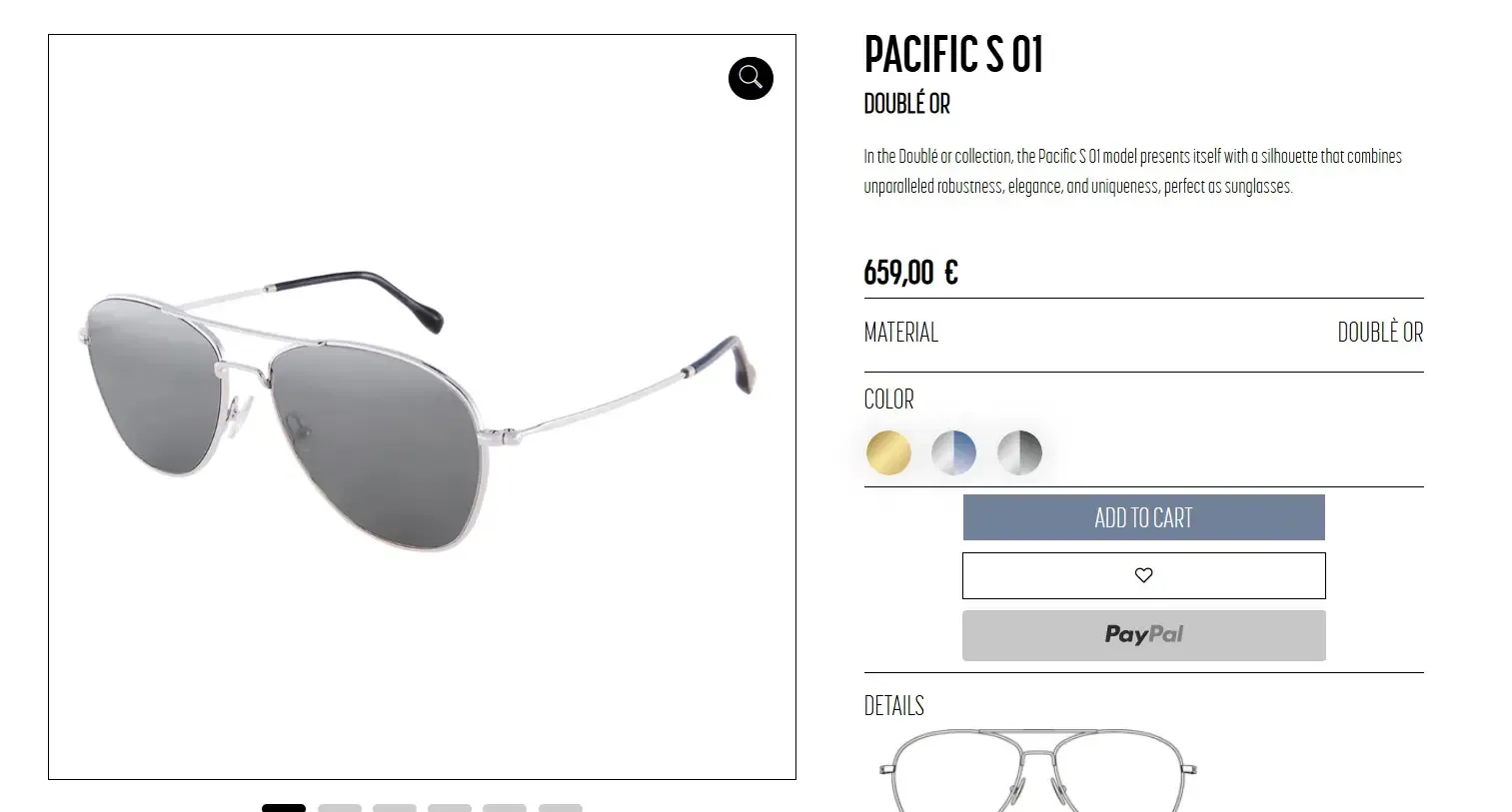
Task: Click the aviator frame sketch under Details
Action: (1038, 770)
